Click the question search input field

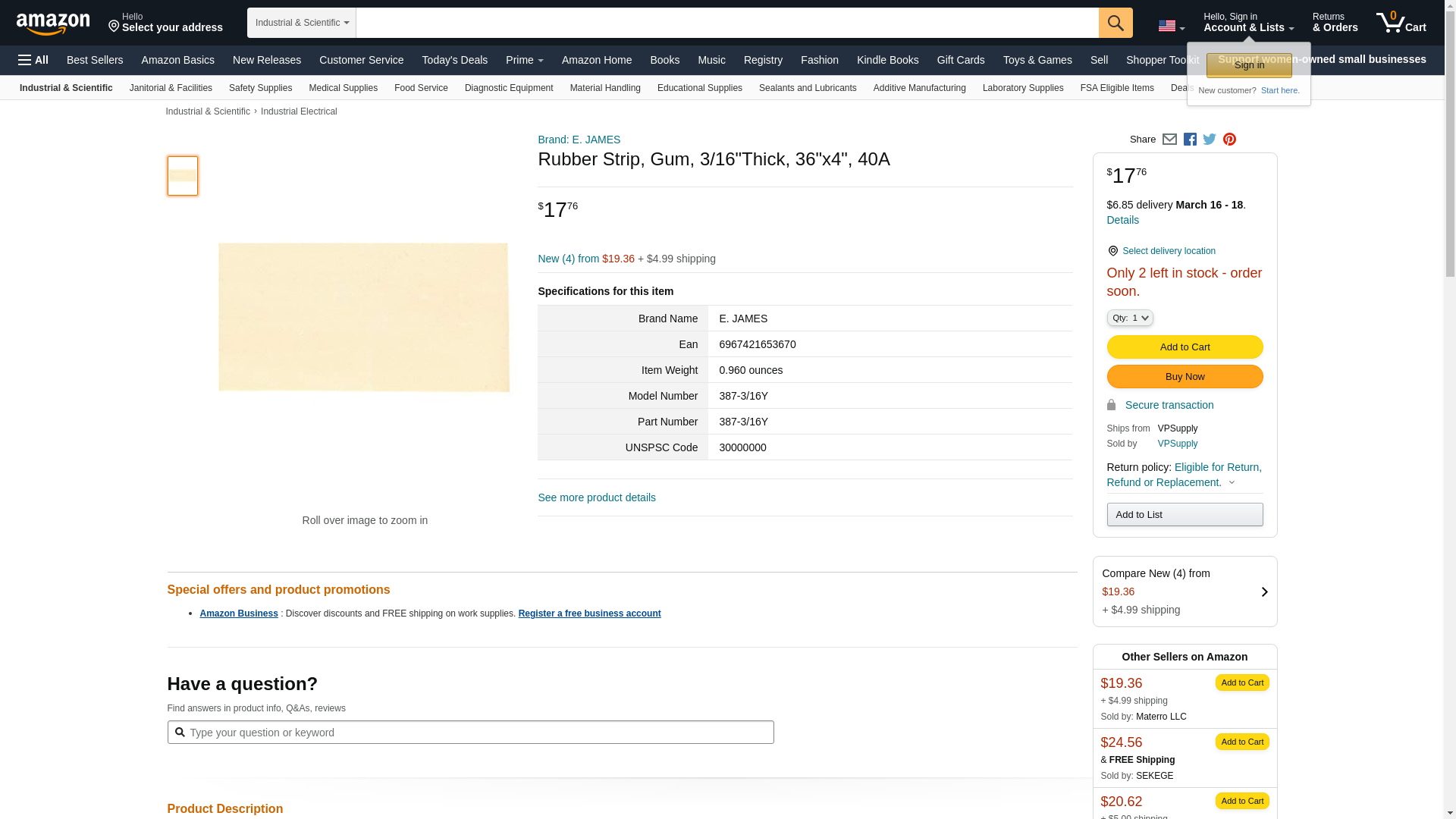(470, 733)
